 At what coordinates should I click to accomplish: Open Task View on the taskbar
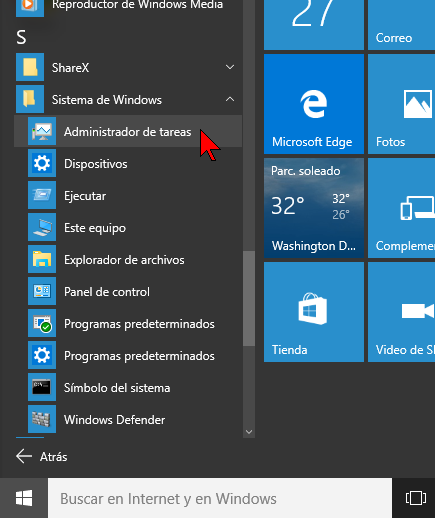[415, 498]
